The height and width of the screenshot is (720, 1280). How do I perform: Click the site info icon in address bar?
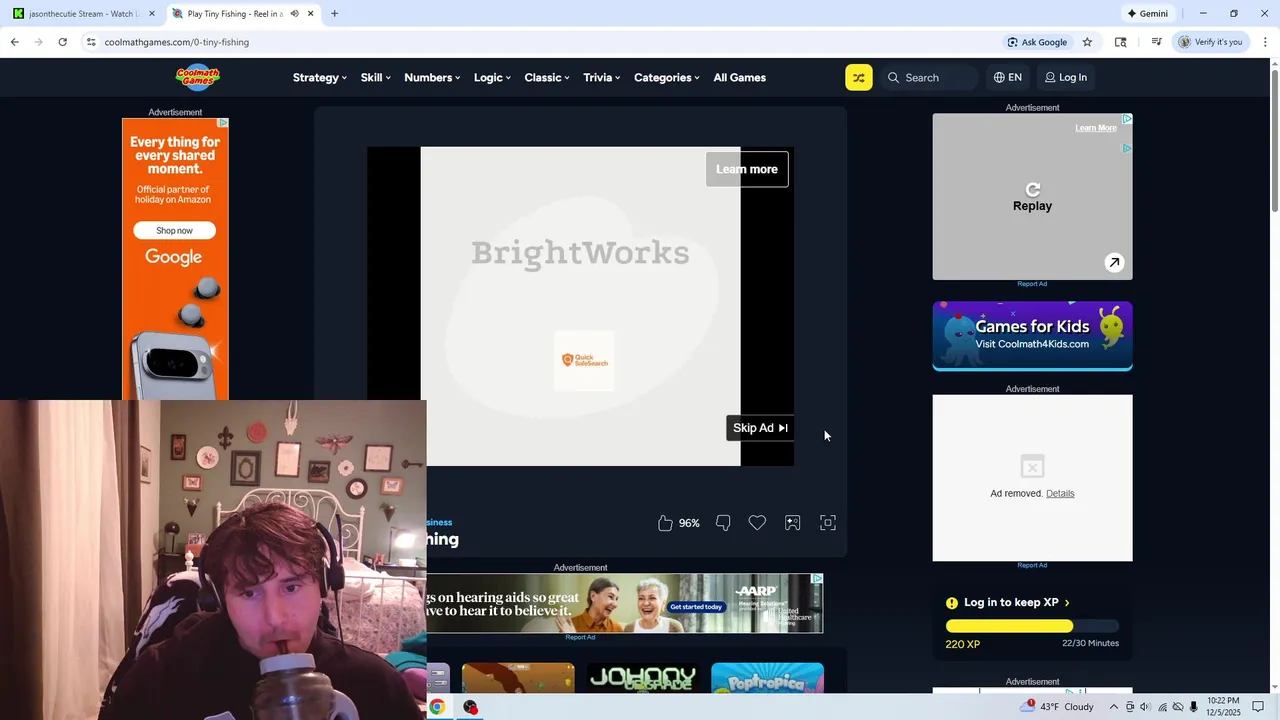pyautogui.click(x=91, y=42)
